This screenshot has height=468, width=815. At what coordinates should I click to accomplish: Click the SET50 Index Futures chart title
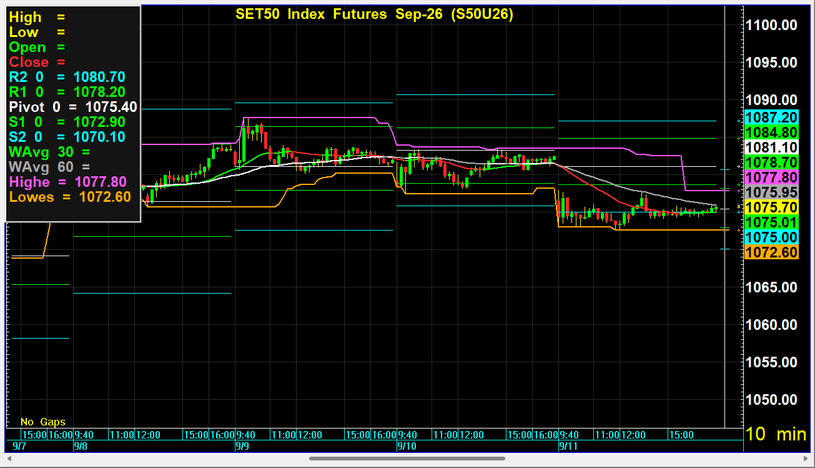[x=374, y=14]
